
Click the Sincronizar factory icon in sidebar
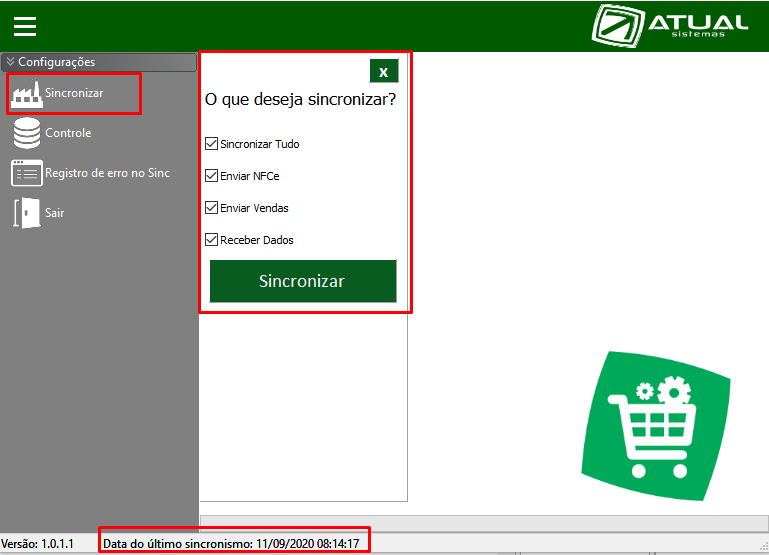(27, 94)
